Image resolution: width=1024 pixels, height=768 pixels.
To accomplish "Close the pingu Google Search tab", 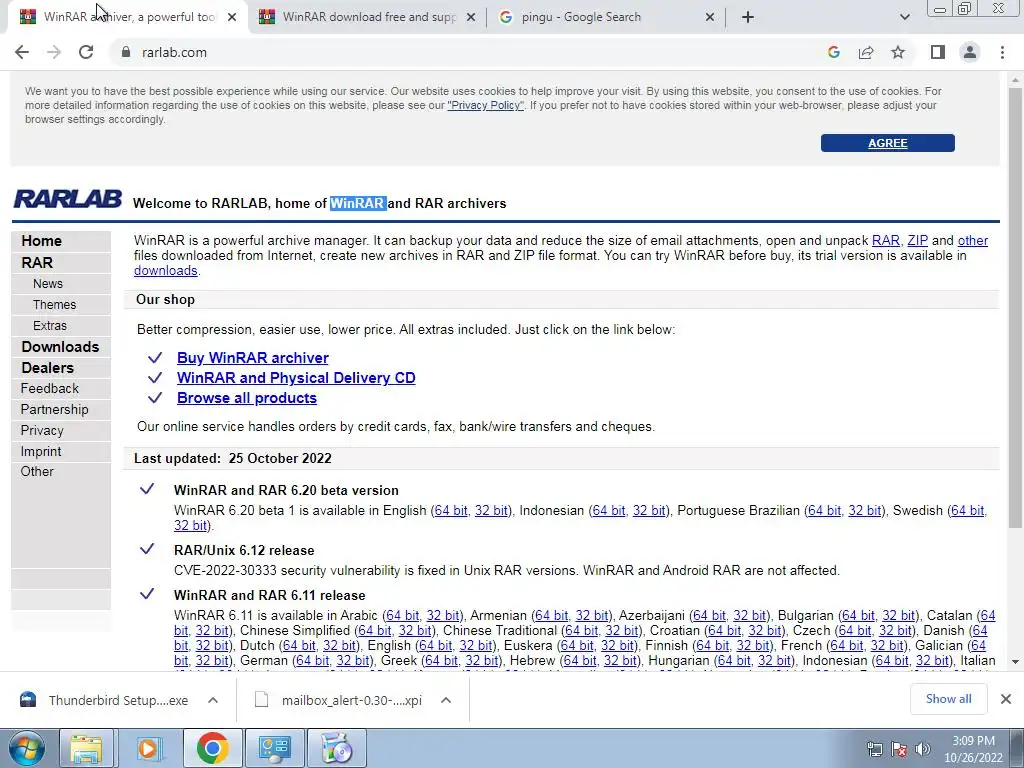I will [710, 17].
